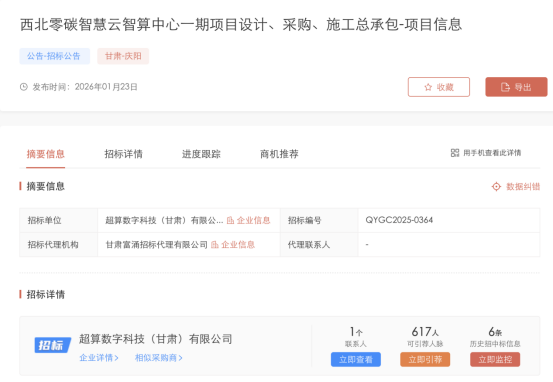Open 企业详情 link with chevron
The width and height of the screenshot is (553, 382).
point(99,358)
